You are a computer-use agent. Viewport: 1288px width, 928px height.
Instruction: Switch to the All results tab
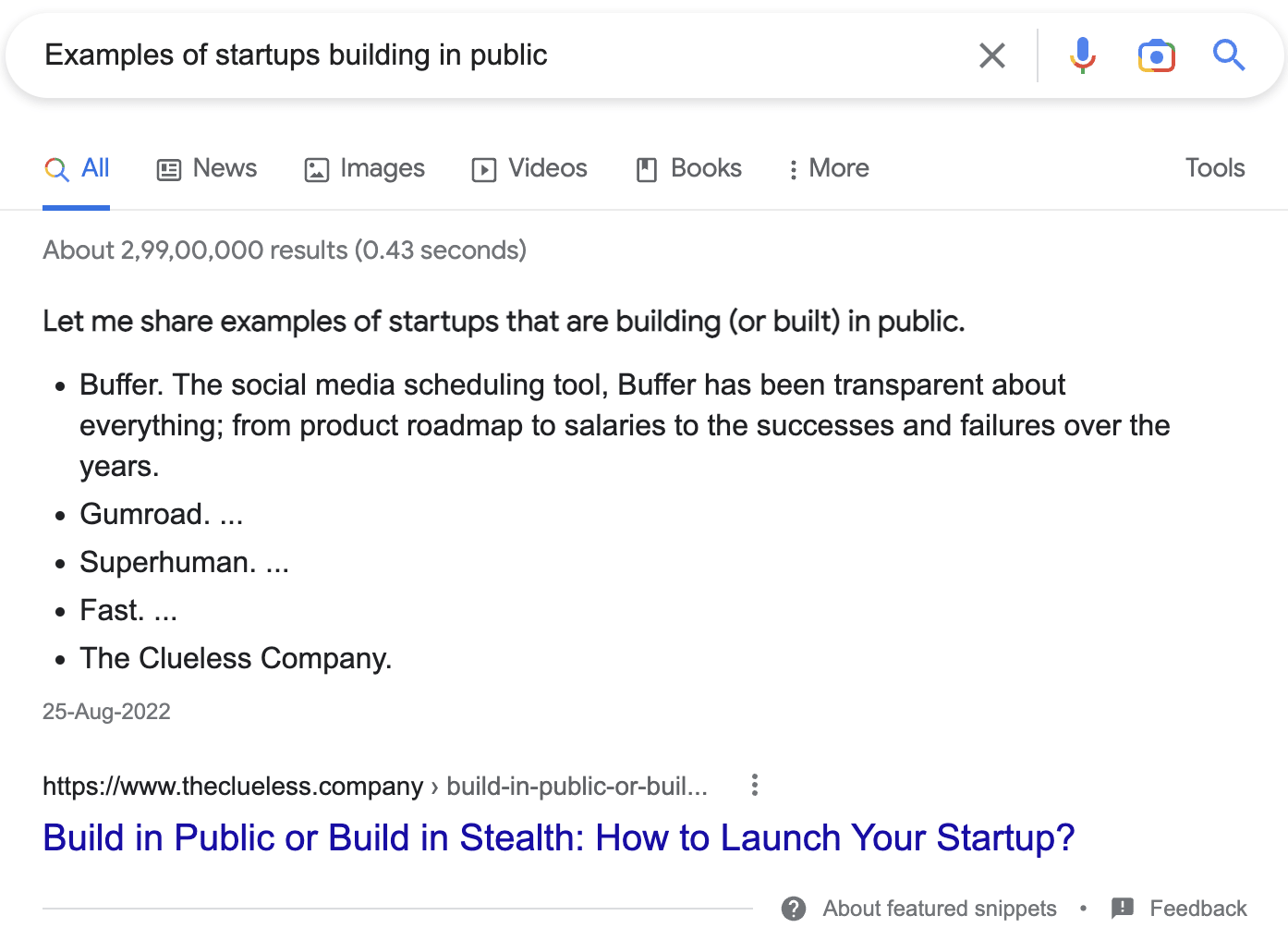[95, 168]
